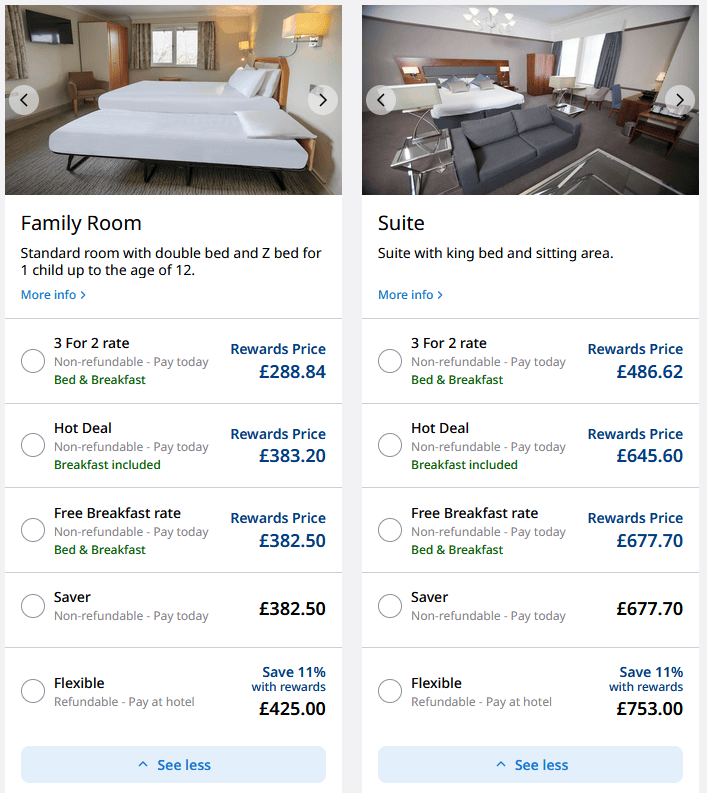Choose Family Room Hot Deal rate
This screenshot has width=707, height=793.
[33, 446]
